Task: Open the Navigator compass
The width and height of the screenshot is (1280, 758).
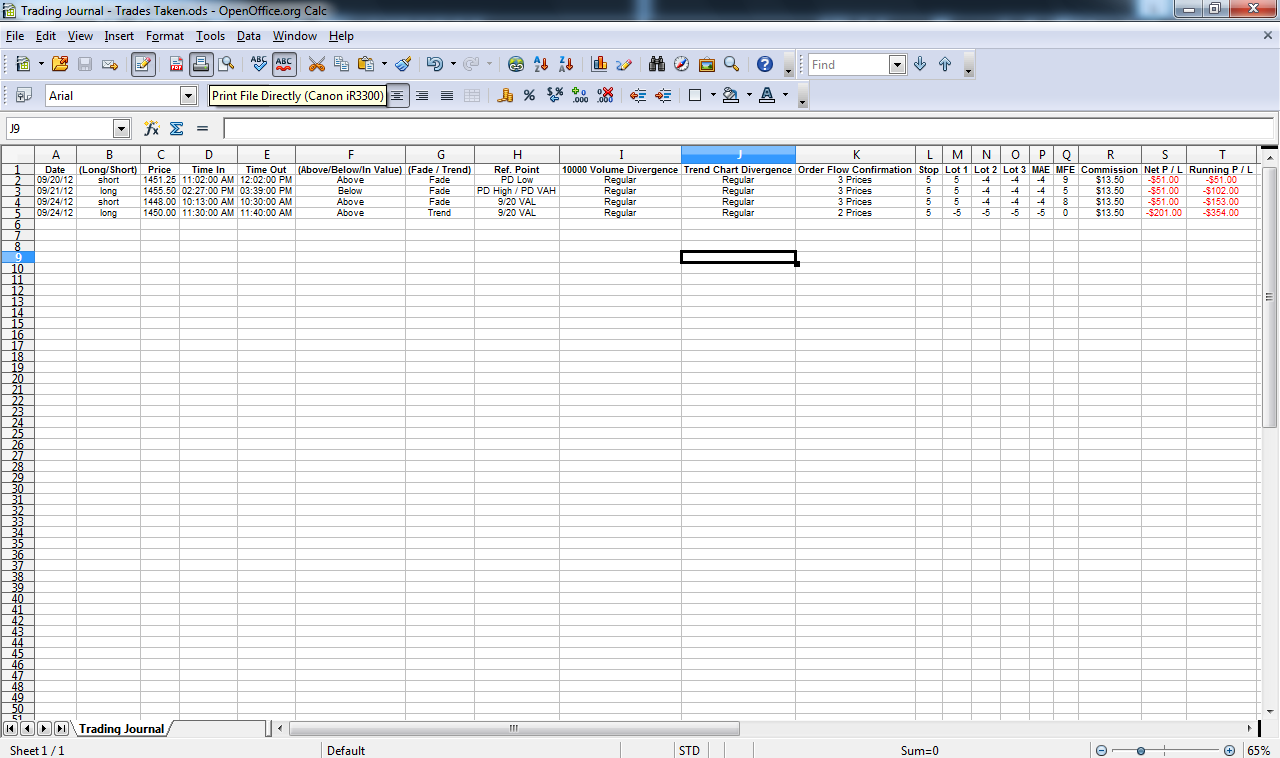Action: (682, 64)
